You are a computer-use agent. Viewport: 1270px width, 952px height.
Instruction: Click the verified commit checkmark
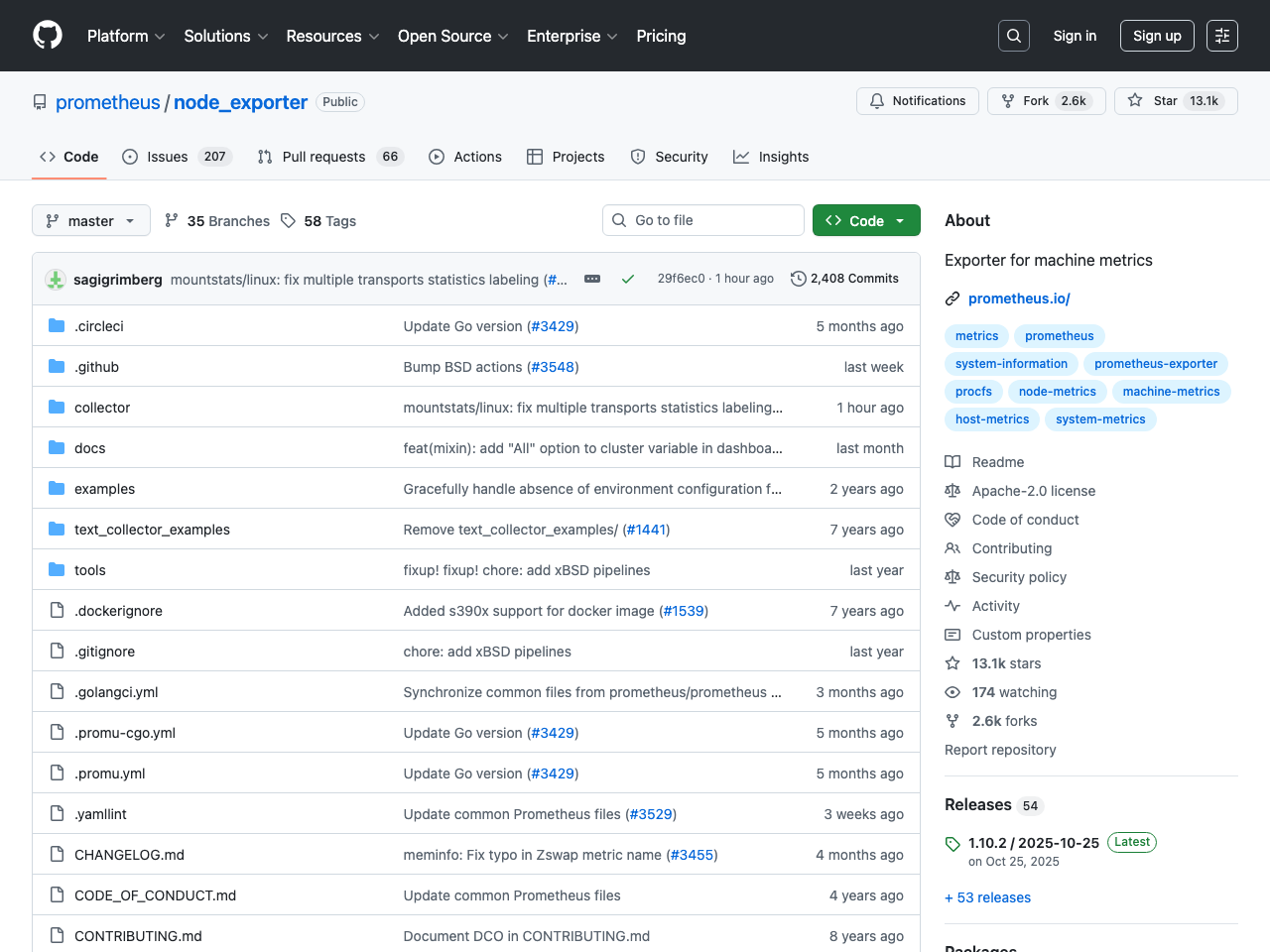(627, 279)
